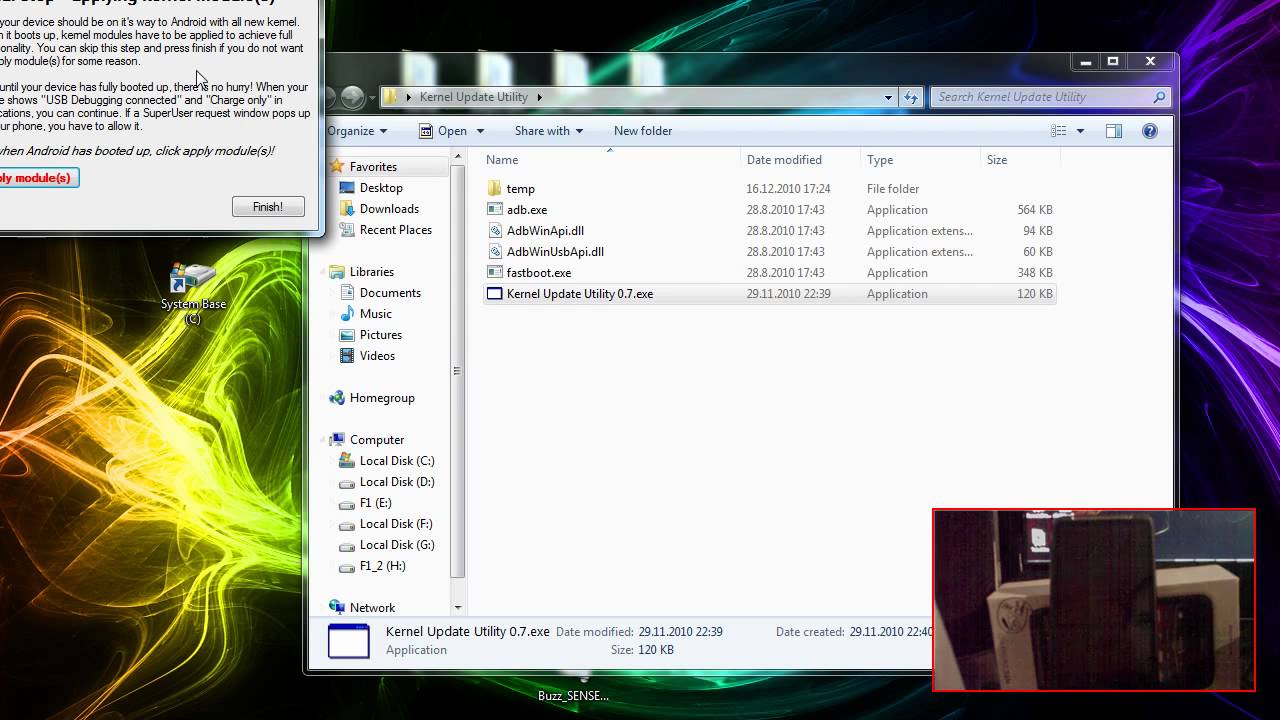The height and width of the screenshot is (720, 1280).
Task: Refresh the folder via address bar icon
Action: [x=910, y=97]
